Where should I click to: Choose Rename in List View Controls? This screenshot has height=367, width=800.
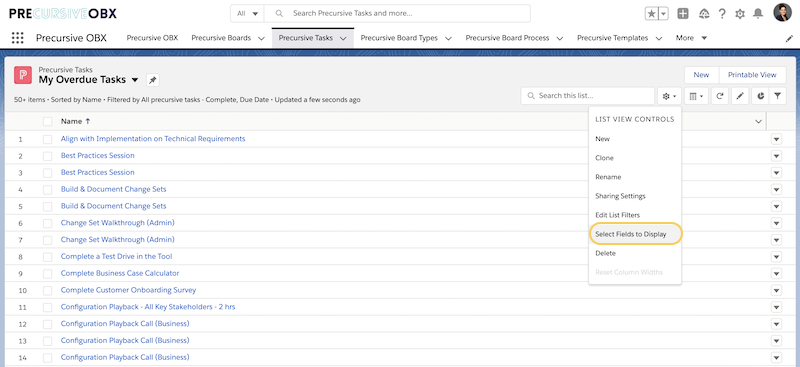tap(635, 177)
